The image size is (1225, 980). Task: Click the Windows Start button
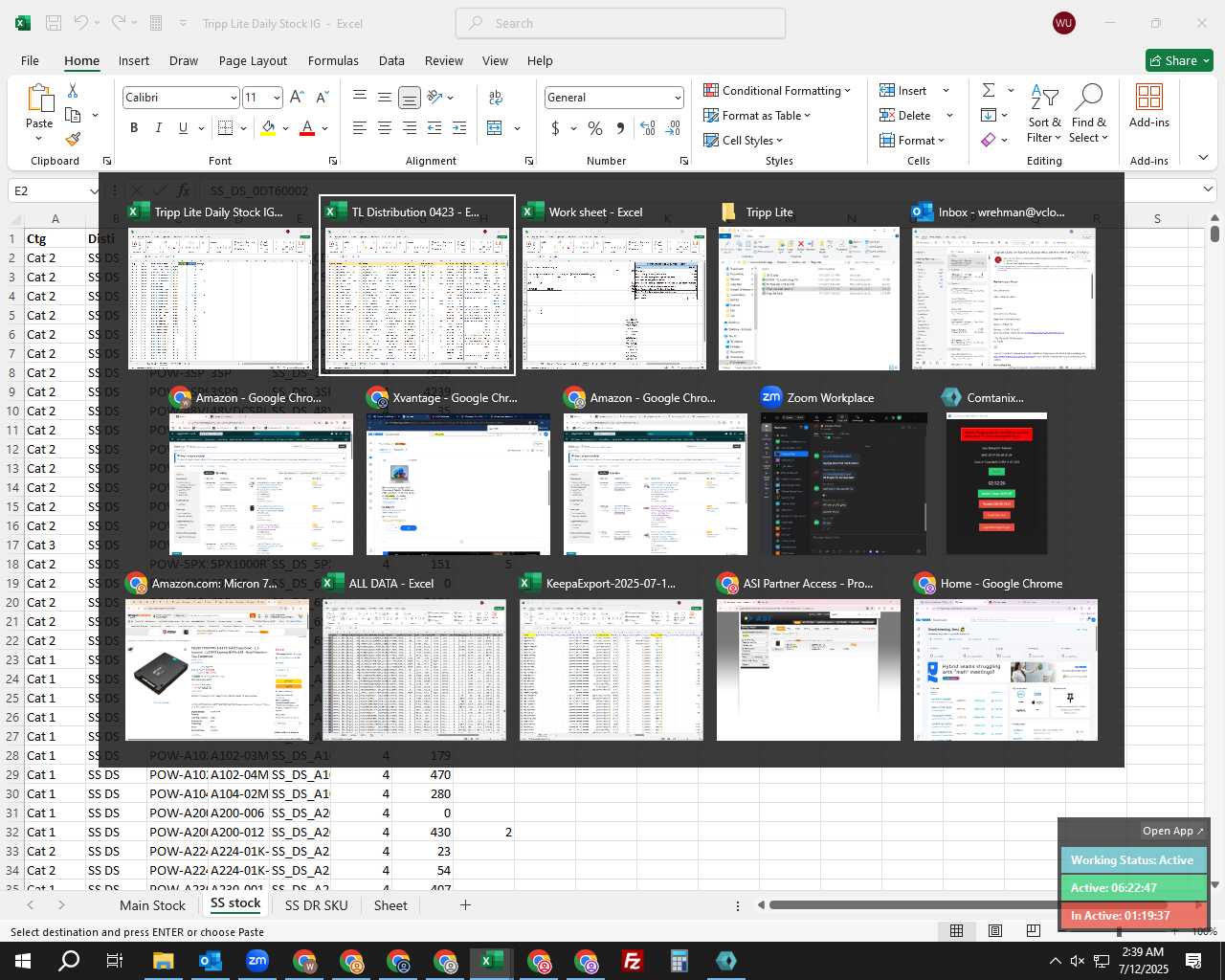click(x=23, y=961)
